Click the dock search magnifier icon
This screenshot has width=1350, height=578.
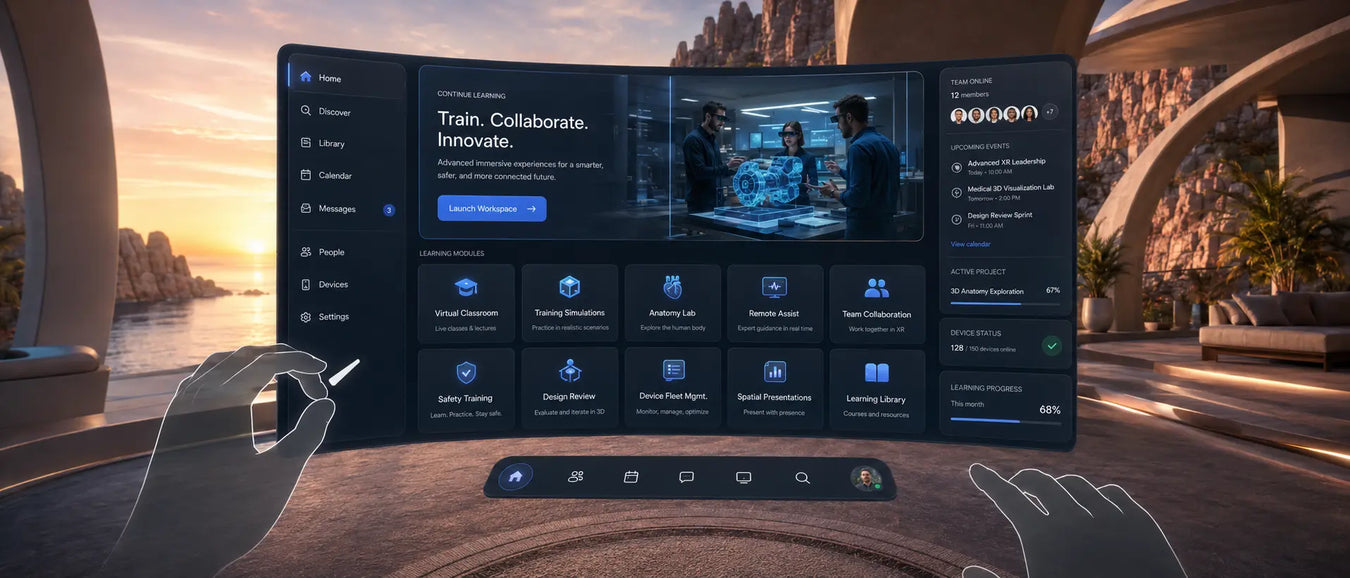coord(802,478)
